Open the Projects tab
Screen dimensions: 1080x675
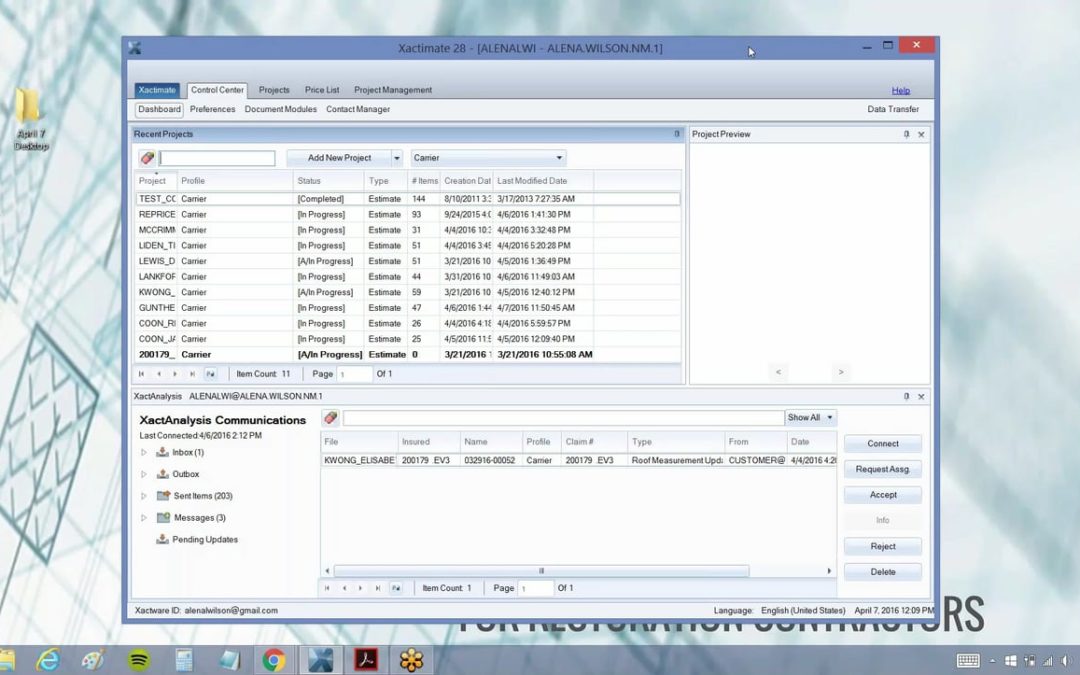click(x=274, y=90)
